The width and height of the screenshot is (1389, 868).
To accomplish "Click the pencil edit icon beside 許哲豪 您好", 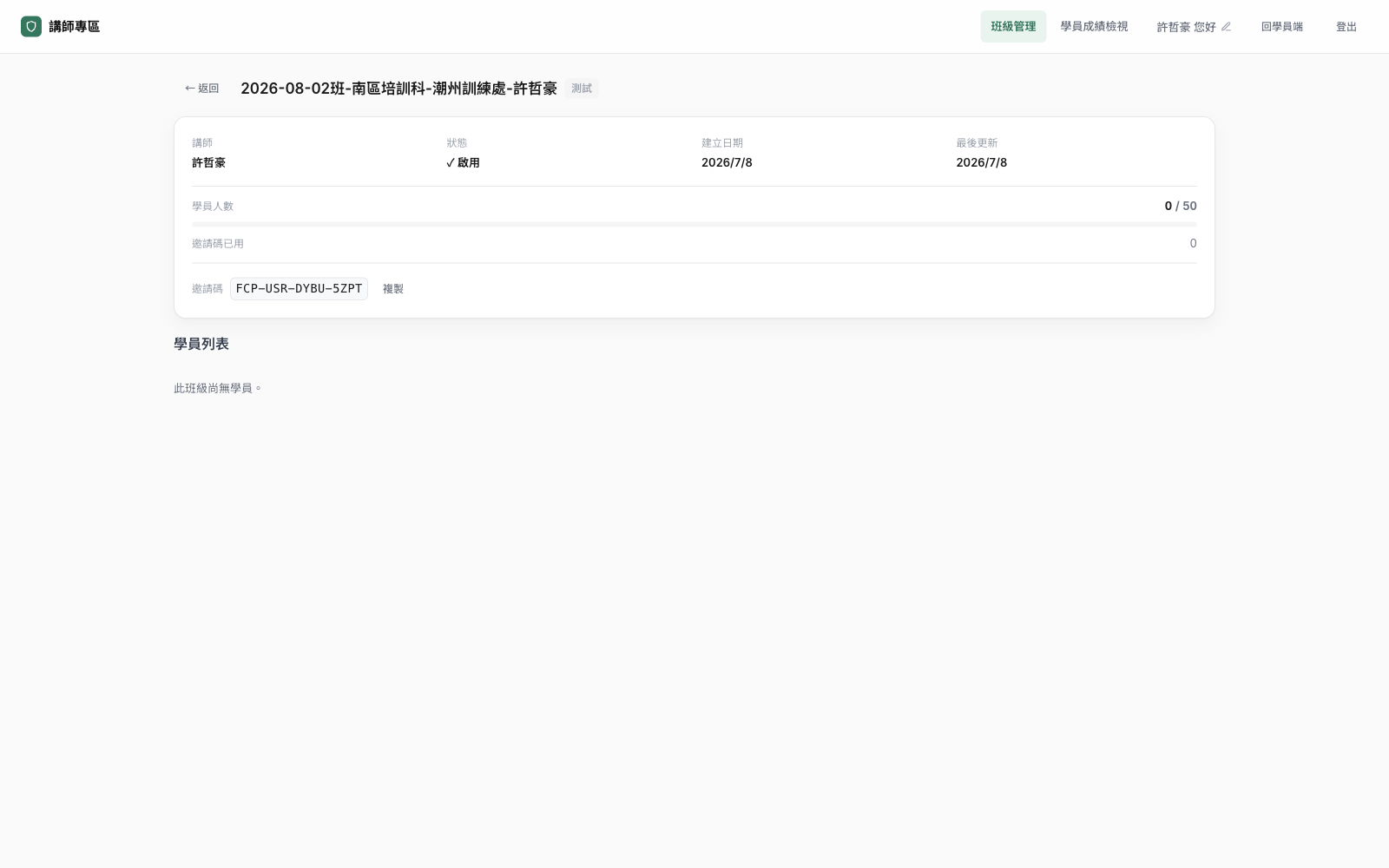I will point(1226,27).
